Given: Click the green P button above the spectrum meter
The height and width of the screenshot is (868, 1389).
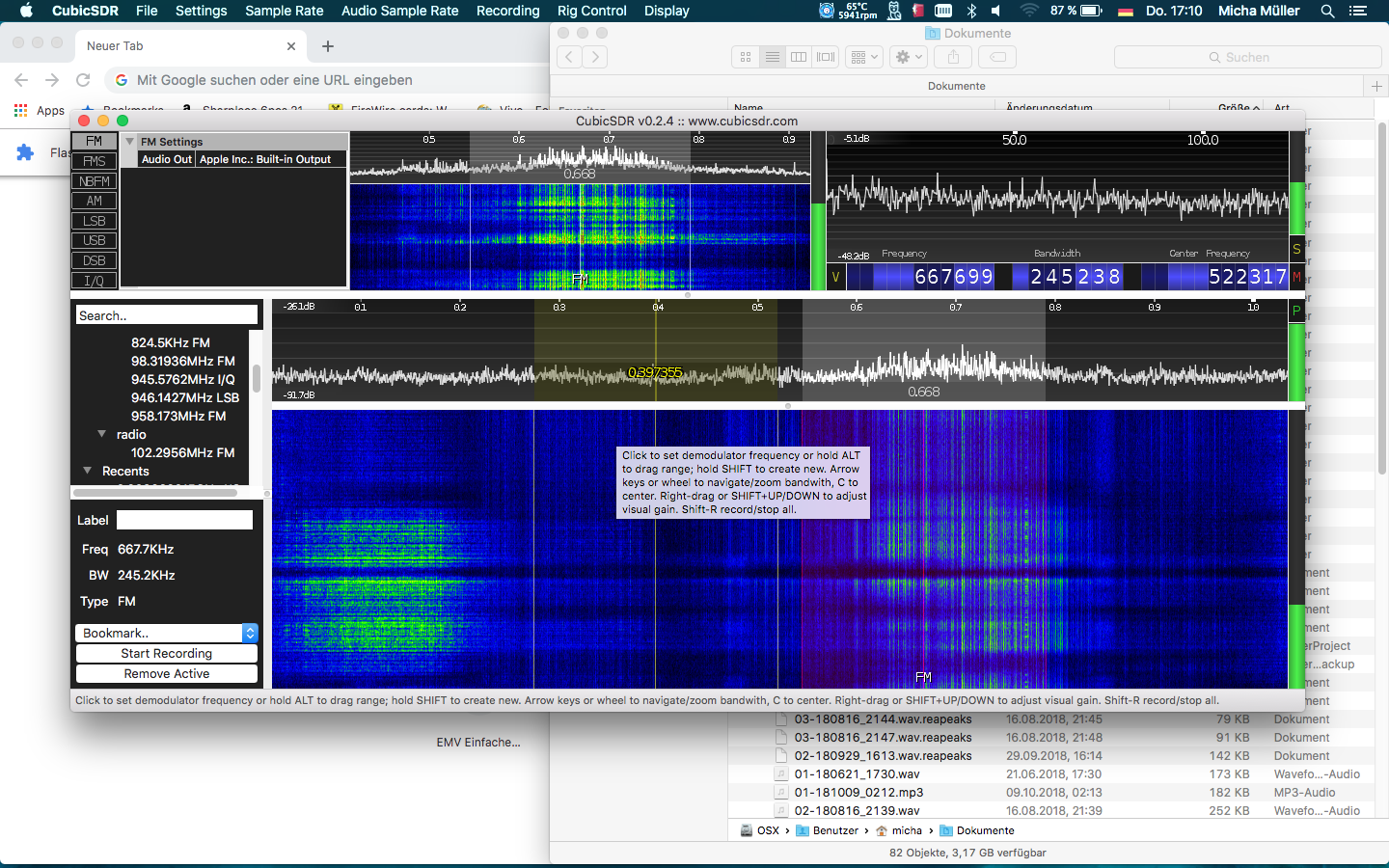Looking at the screenshot, I should click(x=1296, y=310).
